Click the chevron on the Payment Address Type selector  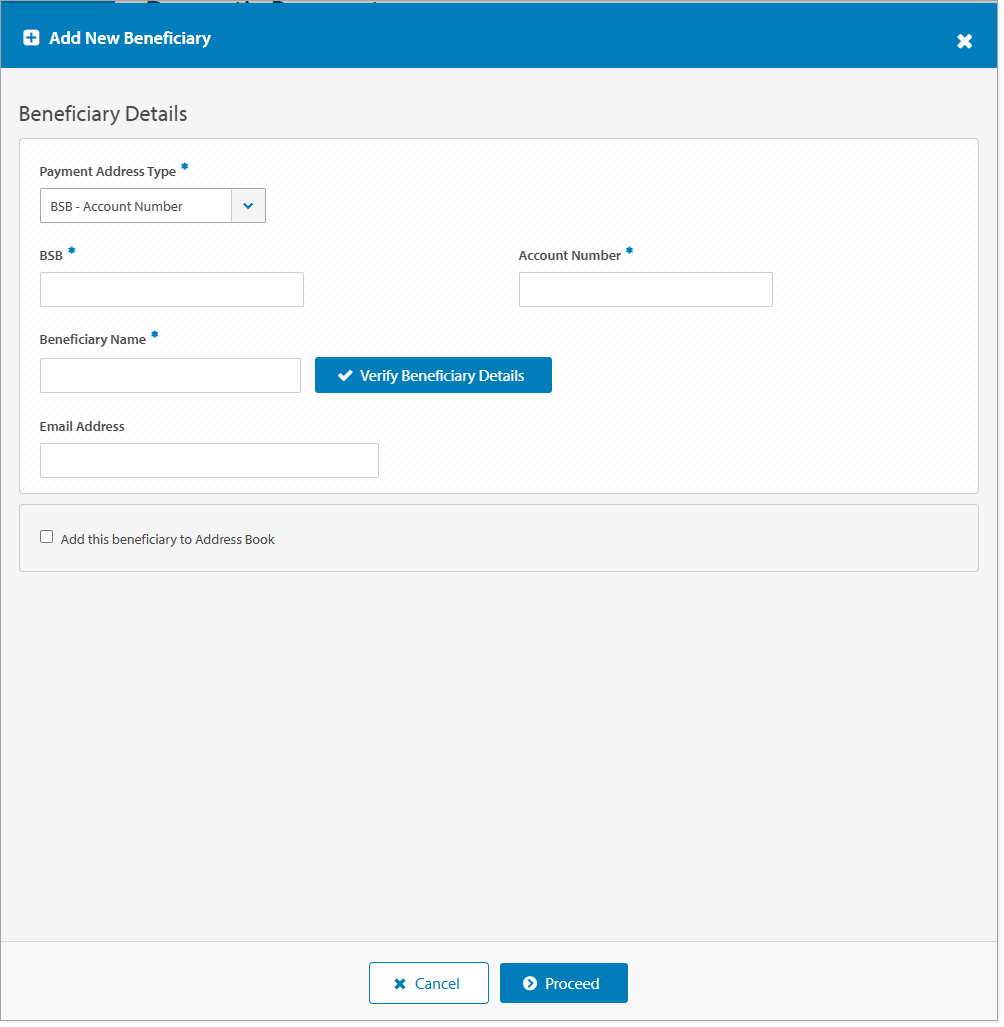coord(248,205)
